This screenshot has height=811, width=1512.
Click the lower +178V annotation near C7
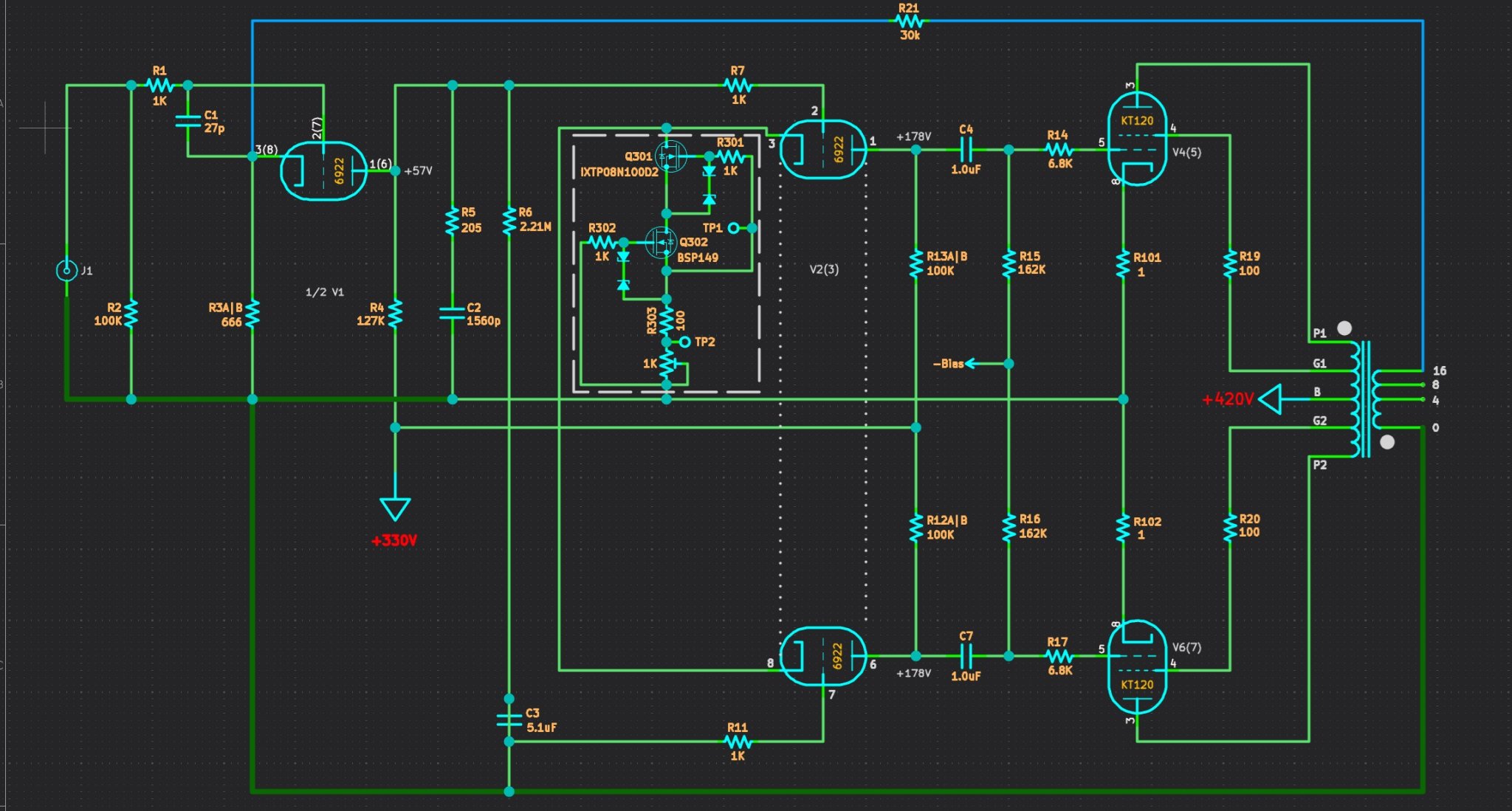tap(913, 673)
